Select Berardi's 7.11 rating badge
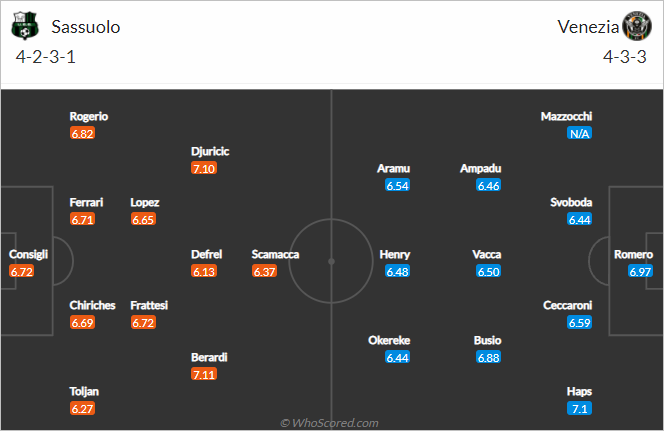This screenshot has height=431, width=664. [x=204, y=374]
